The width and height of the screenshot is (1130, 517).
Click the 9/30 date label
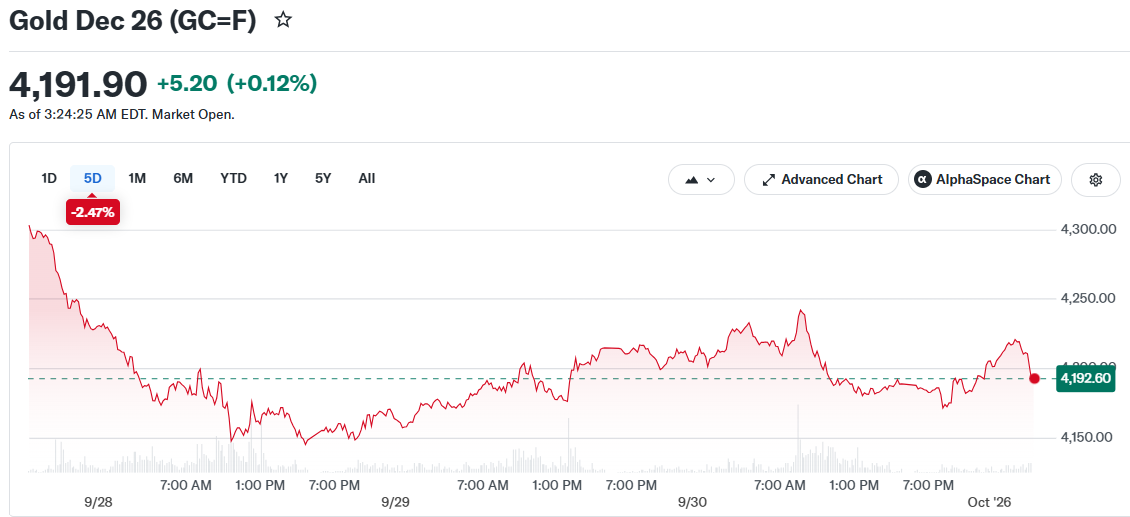pyautogui.click(x=692, y=502)
